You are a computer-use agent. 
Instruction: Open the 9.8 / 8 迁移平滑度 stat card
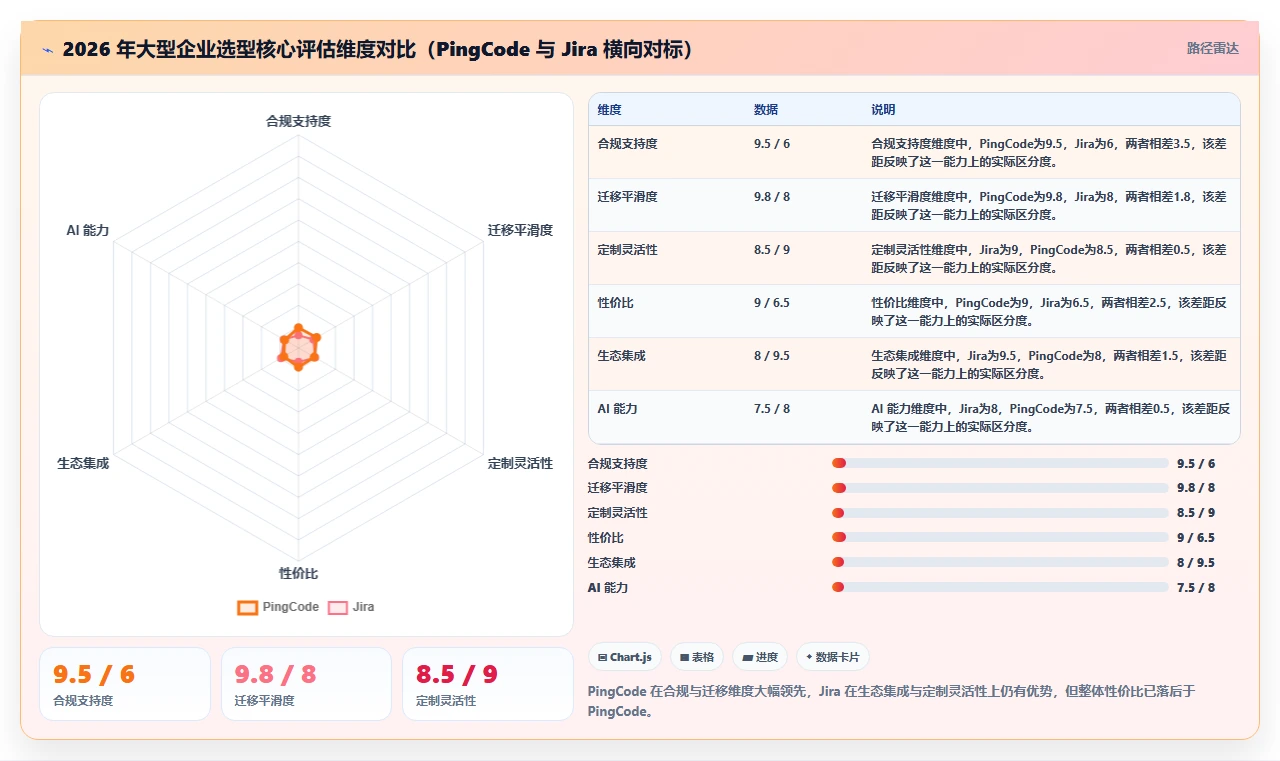coord(306,684)
